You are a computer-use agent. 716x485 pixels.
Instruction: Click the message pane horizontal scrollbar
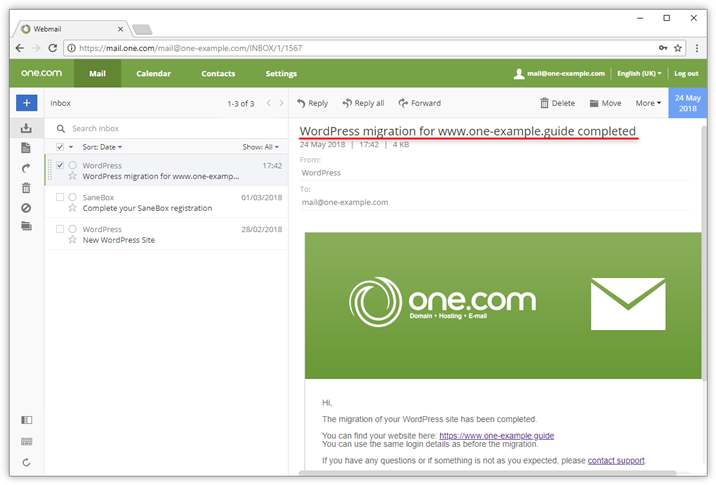(488, 473)
